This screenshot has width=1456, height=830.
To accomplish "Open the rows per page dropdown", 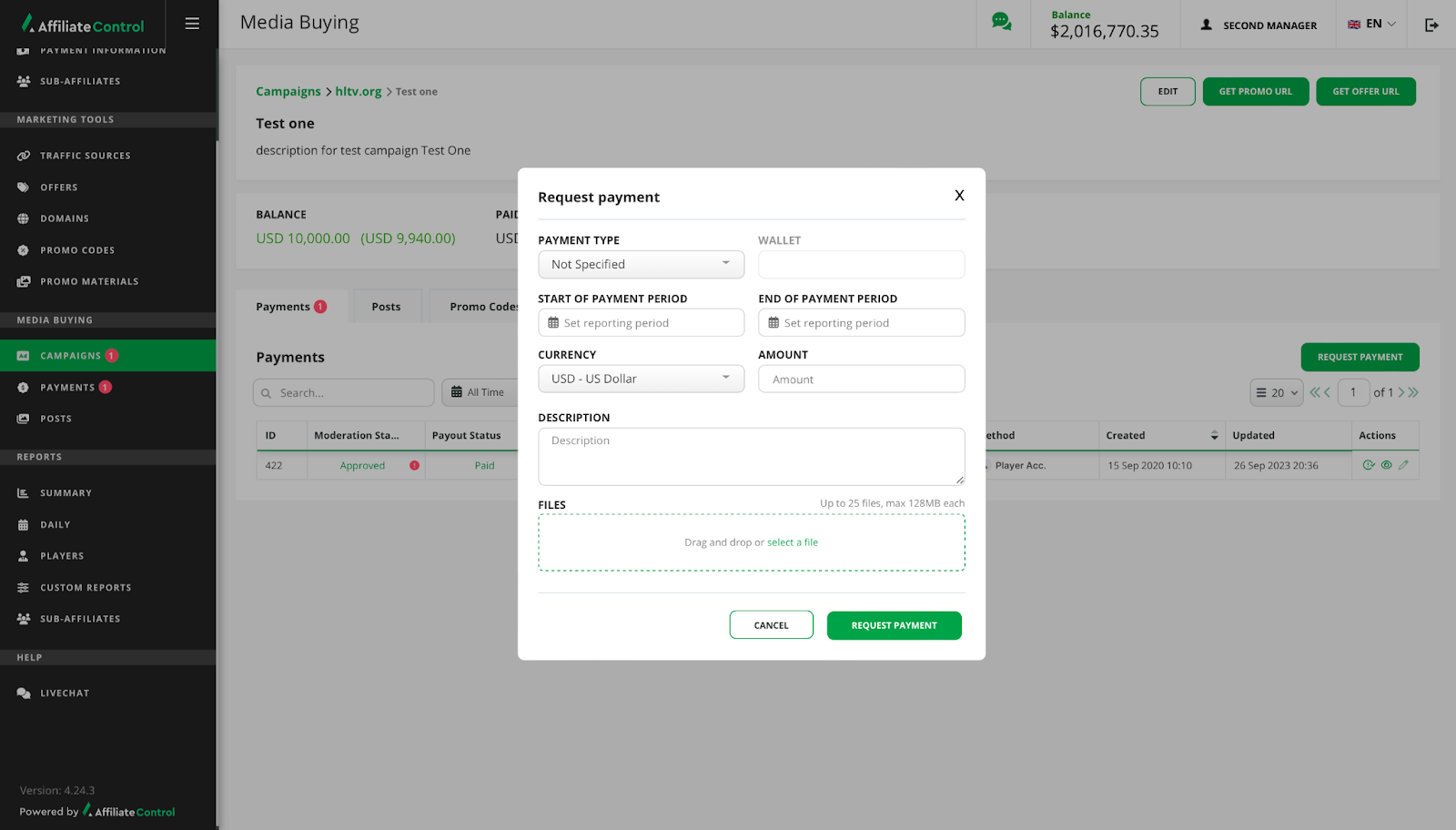I will 1276,393.
